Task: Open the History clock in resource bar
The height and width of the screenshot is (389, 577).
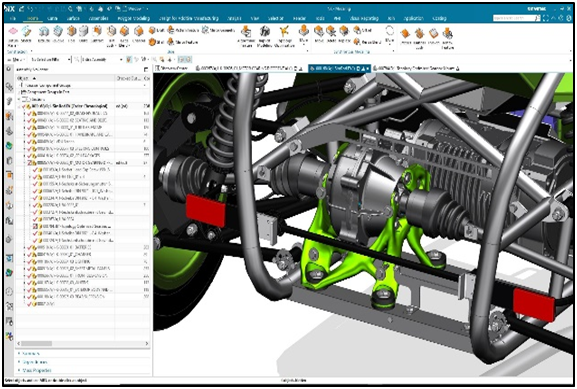Action: (x=9, y=291)
